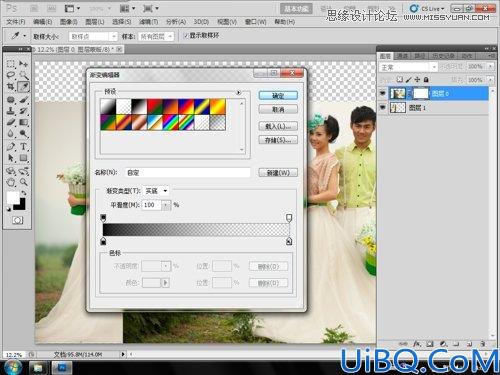Select the Crop tool
The height and width of the screenshot is (375, 500).
[x=11, y=87]
